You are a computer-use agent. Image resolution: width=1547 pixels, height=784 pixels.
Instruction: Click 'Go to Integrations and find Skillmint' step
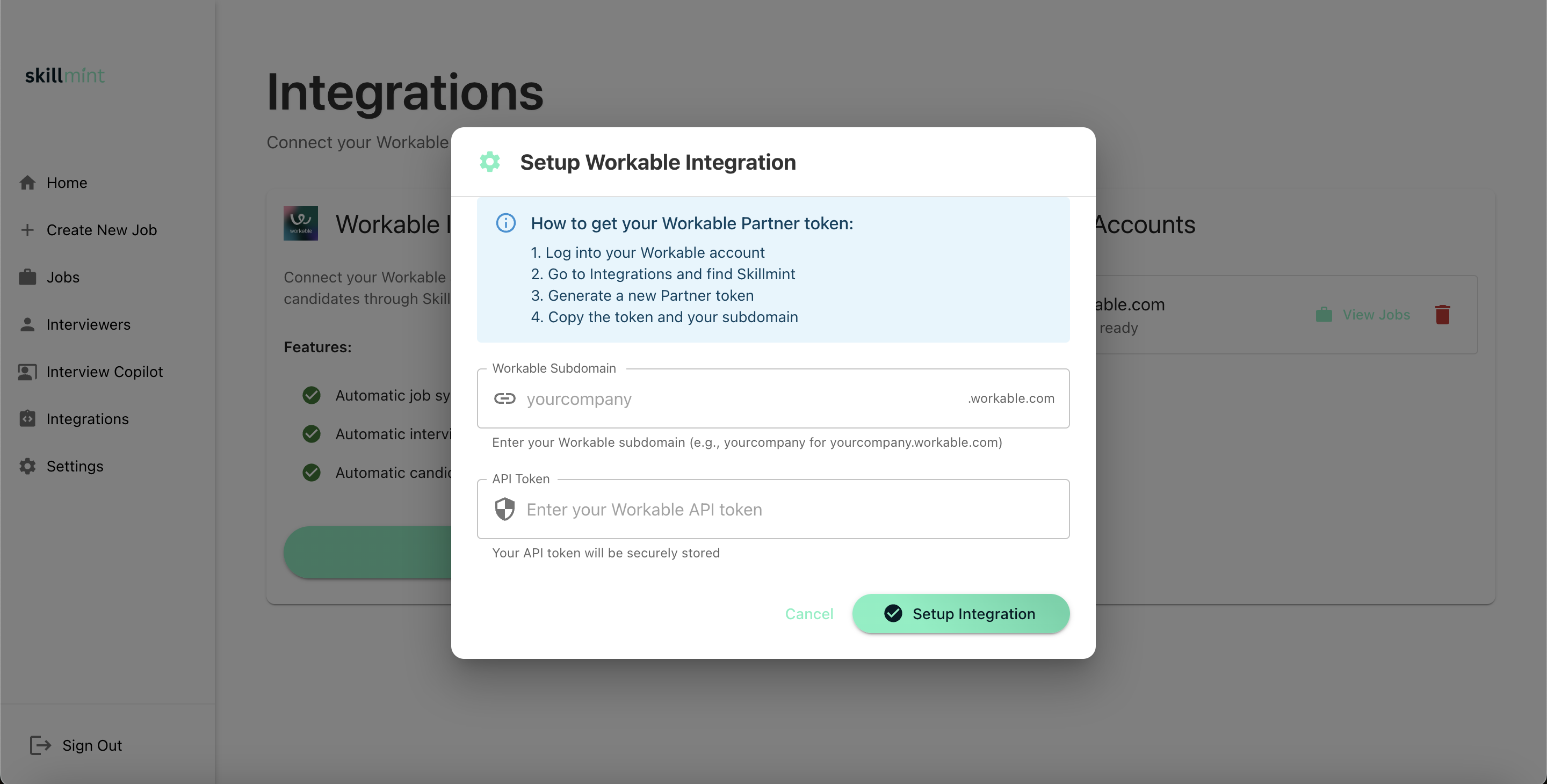tap(671, 274)
